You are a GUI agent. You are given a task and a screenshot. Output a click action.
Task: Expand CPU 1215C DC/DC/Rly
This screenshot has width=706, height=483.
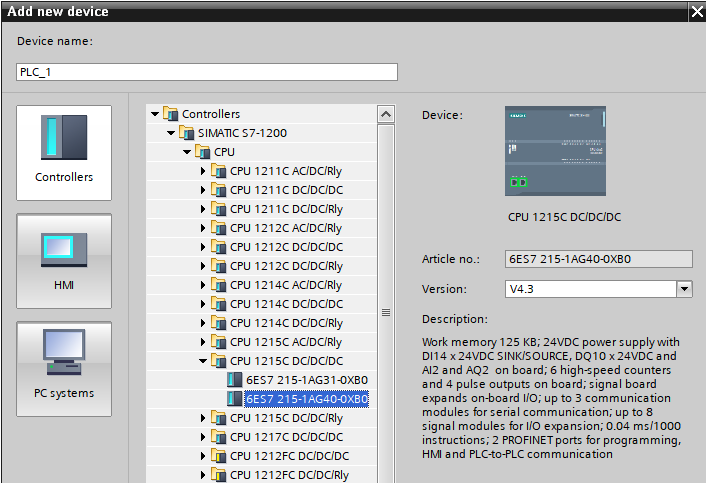coord(203,418)
